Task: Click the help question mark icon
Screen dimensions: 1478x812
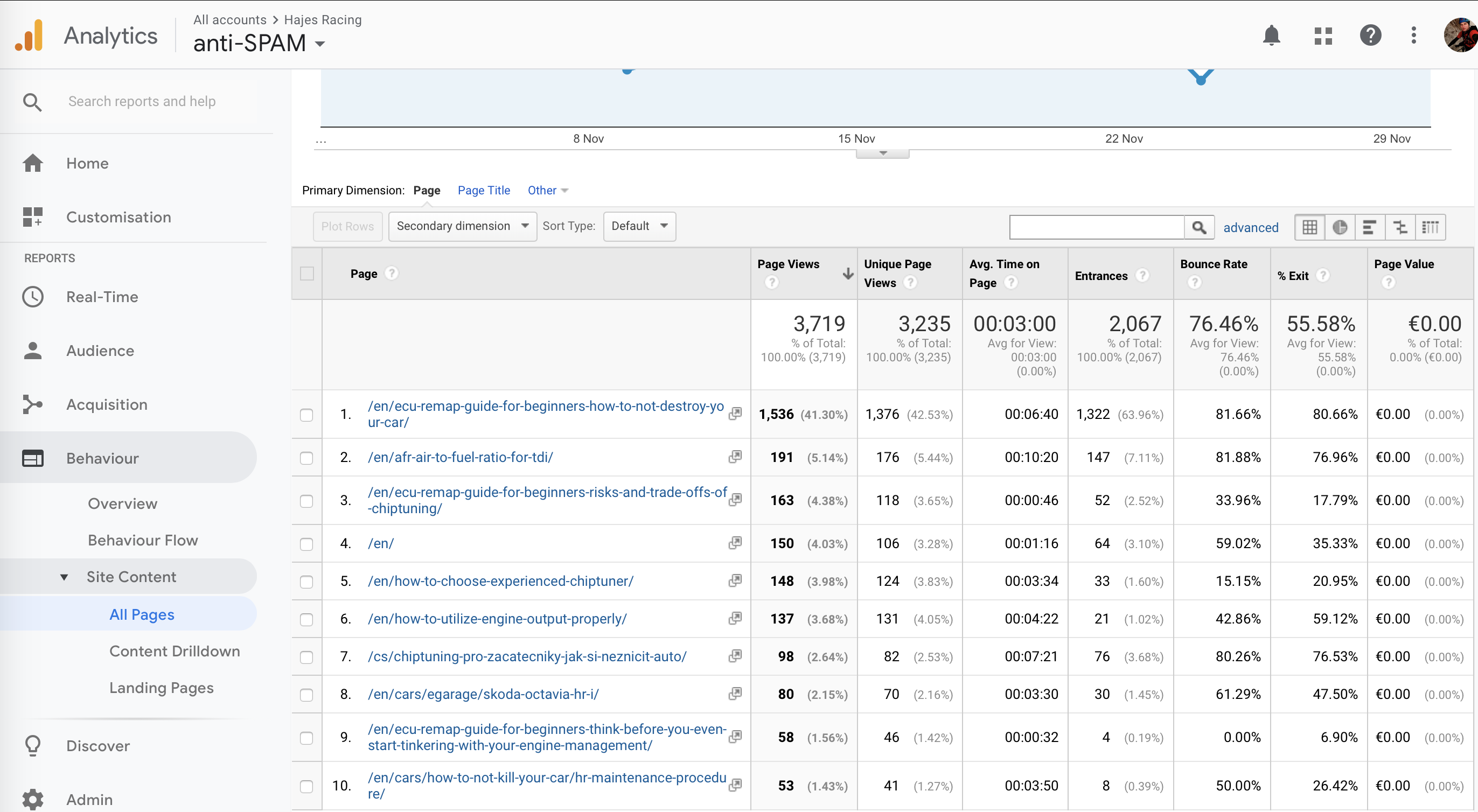Action: click(1370, 36)
